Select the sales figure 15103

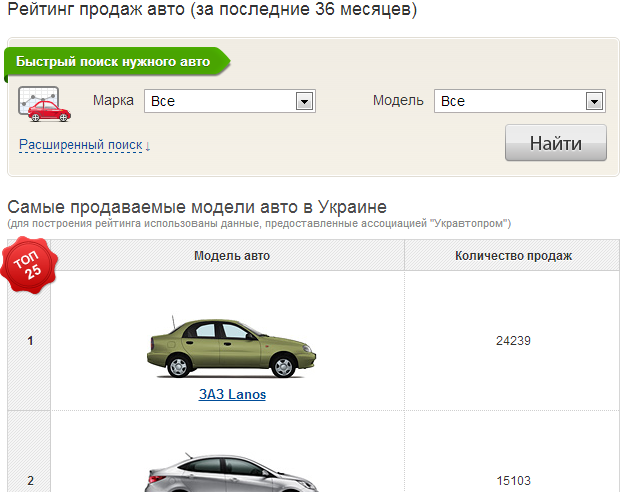click(x=513, y=480)
